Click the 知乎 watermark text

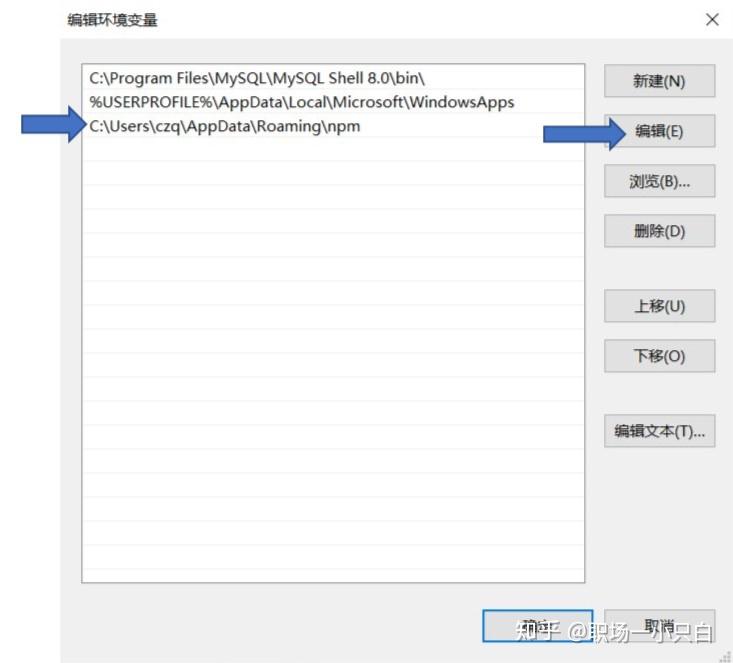click(x=538, y=630)
